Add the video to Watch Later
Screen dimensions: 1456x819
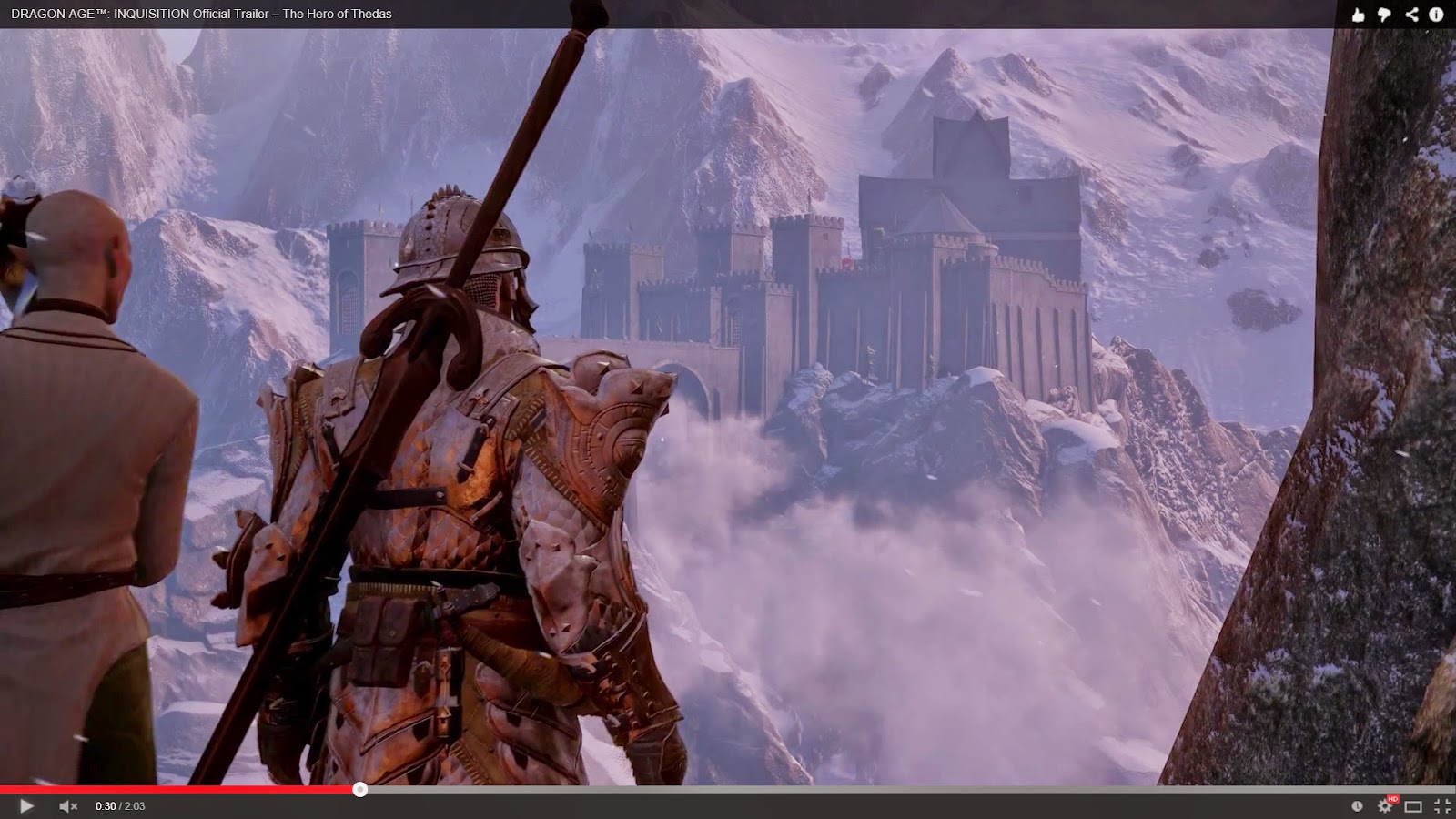(x=1357, y=806)
